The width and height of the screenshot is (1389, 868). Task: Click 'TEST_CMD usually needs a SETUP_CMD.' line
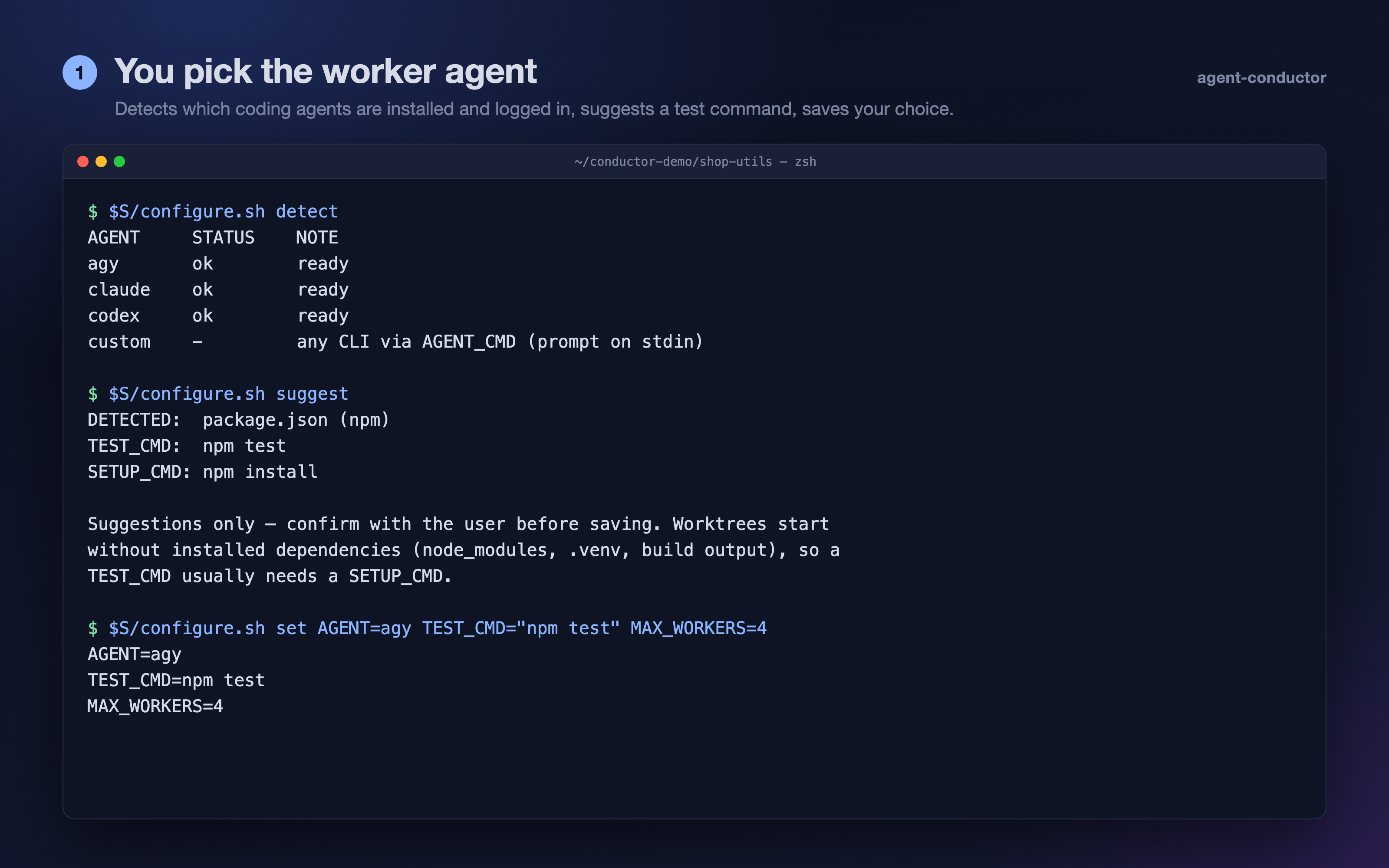tap(270, 576)
